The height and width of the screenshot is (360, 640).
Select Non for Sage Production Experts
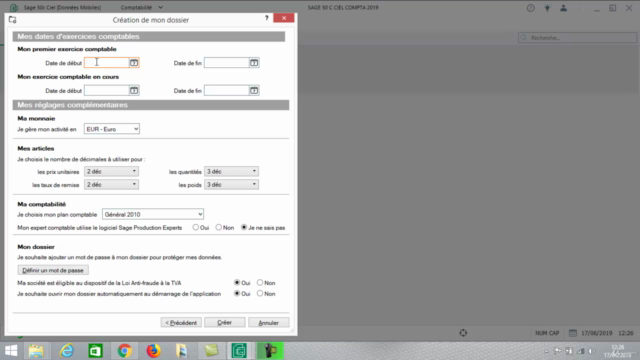click(219, 227)
